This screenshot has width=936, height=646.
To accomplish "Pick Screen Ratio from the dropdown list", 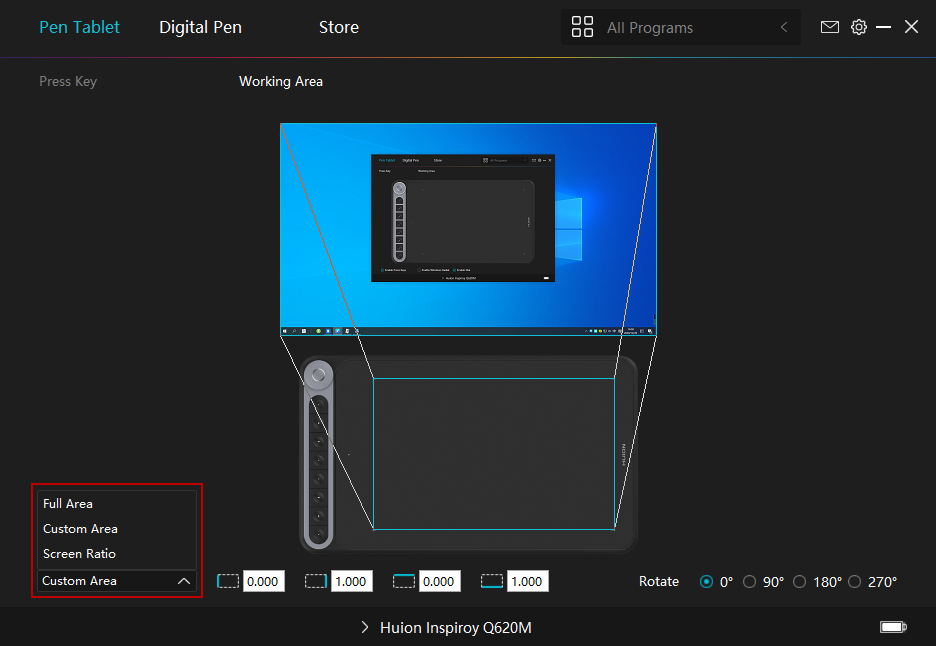I will pyautogui.click(x=79, y=553).
